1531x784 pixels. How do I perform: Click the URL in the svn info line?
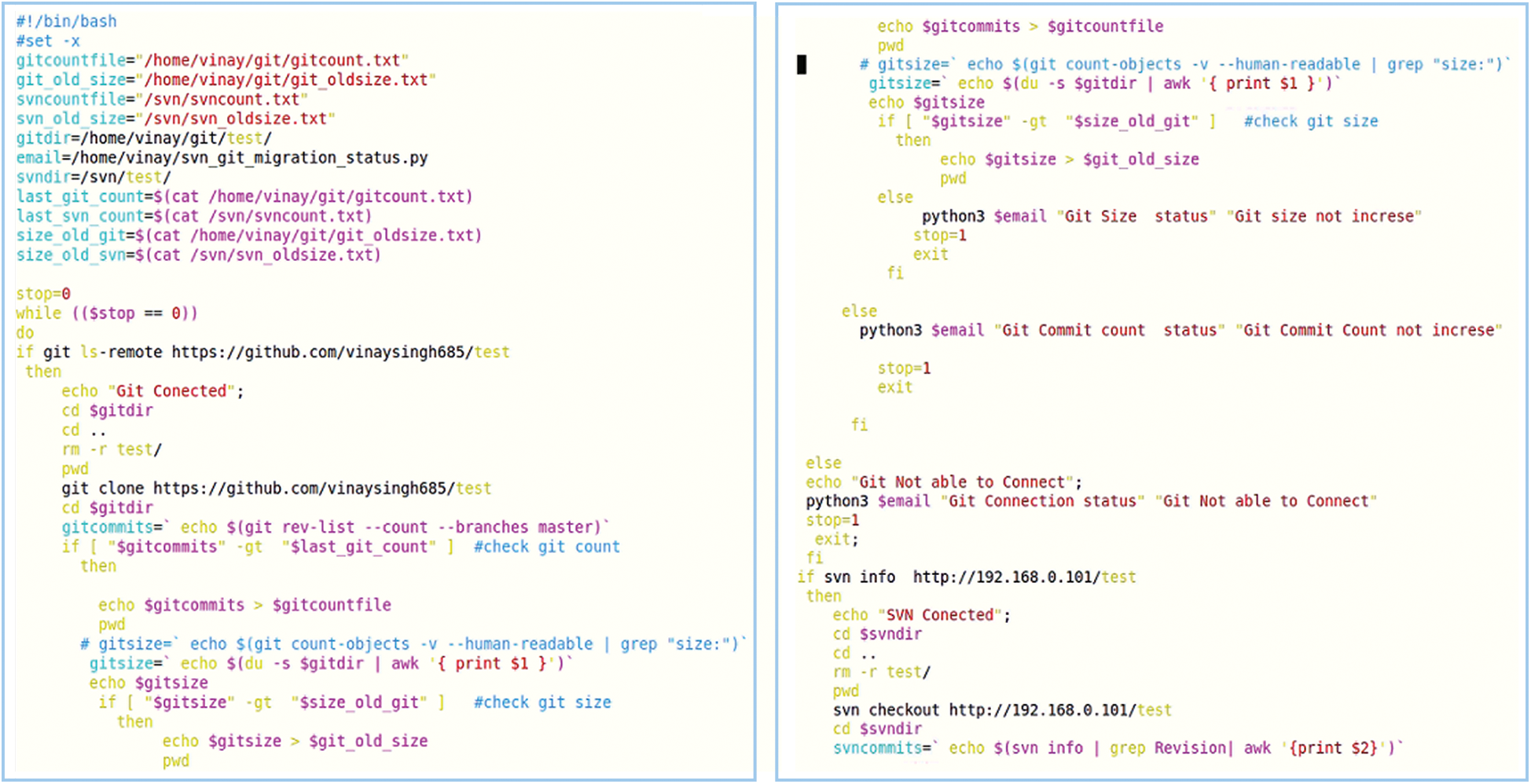(x=1023, y=577)
